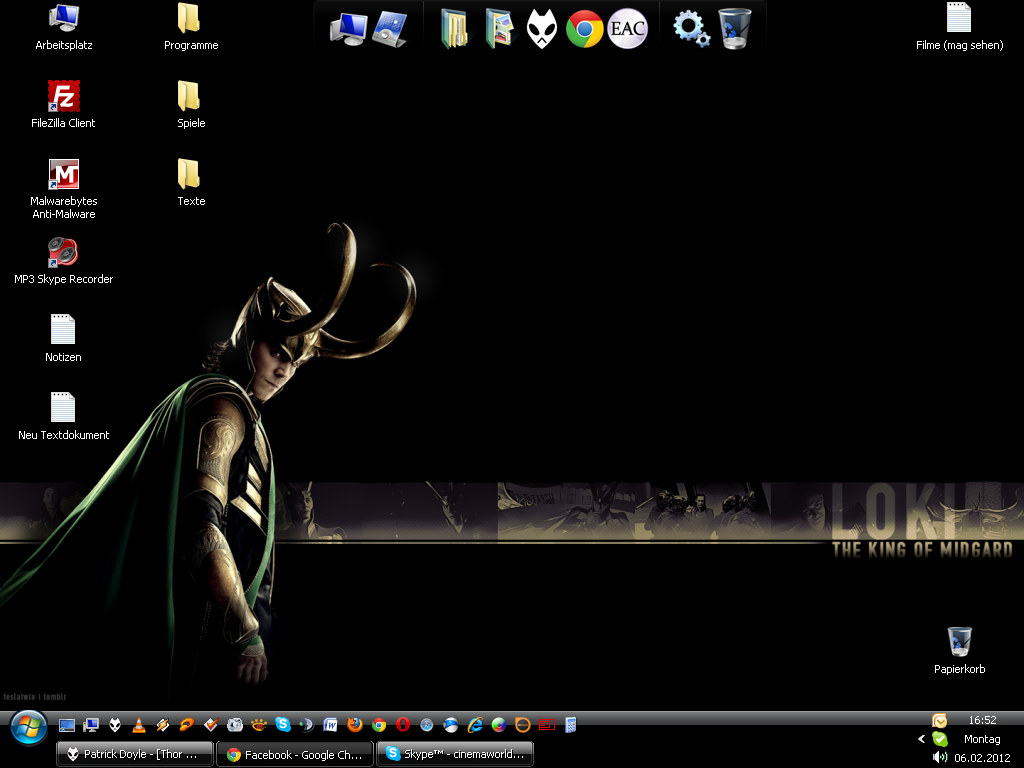Click the calculator icon in quick launch
Image resolution: width=1024 pixels, height=768 pixels.
(571, 725)
